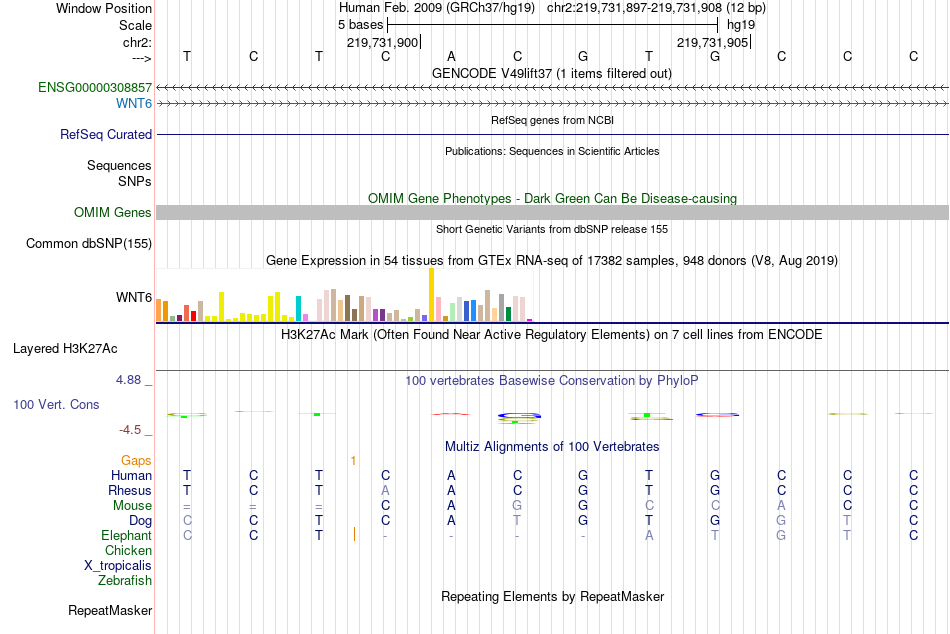Screen dimensions: 950x634
Task: Click the 'RefSeq Curated' track label
Action: pyautogui.click(x=105, y=135)
